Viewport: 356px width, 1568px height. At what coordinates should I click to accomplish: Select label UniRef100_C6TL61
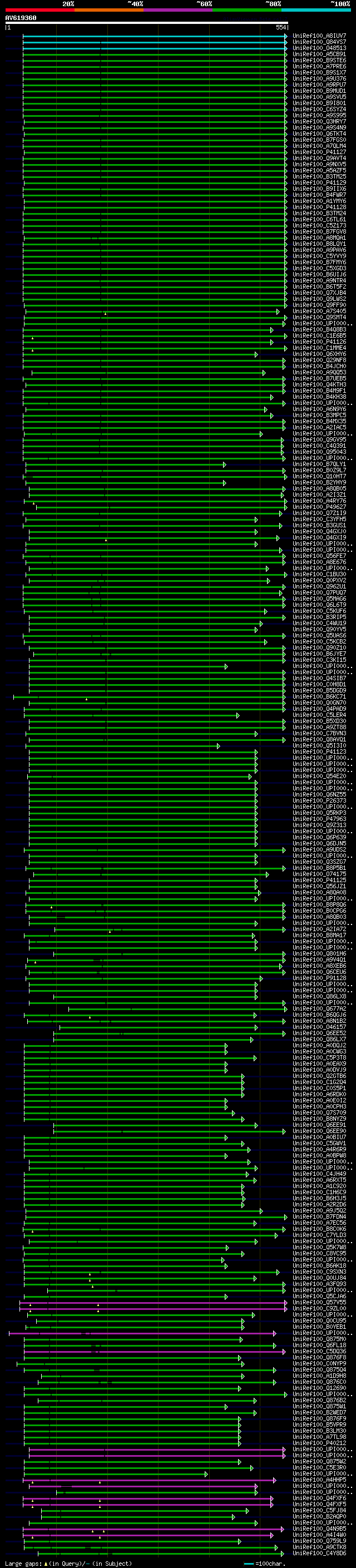(x=319, y=219)
